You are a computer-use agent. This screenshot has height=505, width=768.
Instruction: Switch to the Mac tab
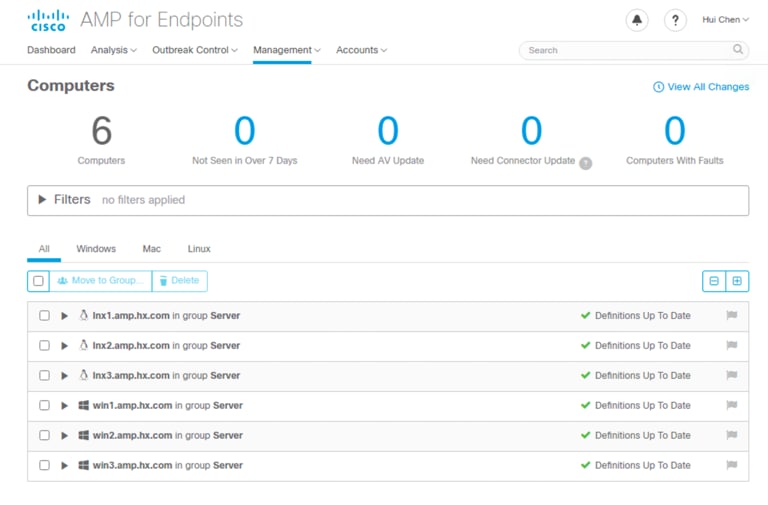(x=151, y=249)
